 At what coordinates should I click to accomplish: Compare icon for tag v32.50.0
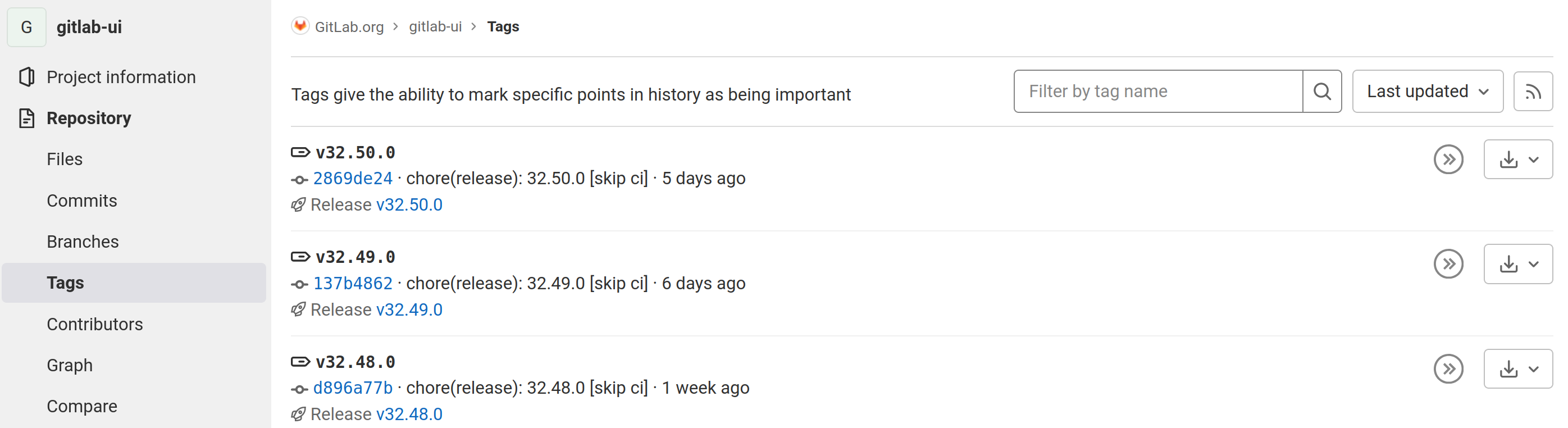pos(1448,160)
